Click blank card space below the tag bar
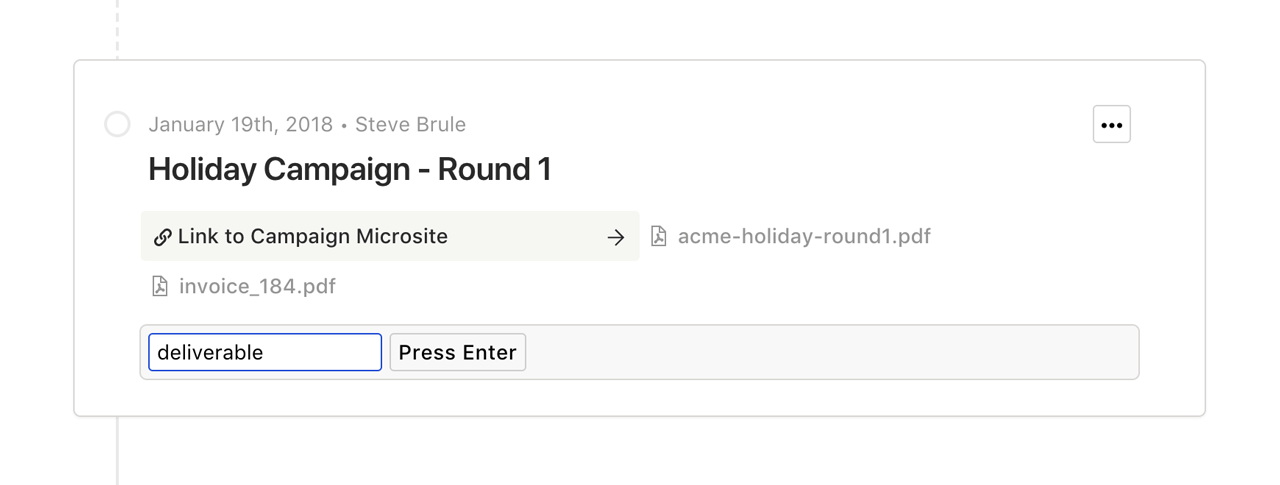The image size is (1280, 485). [x=640, y=397]
